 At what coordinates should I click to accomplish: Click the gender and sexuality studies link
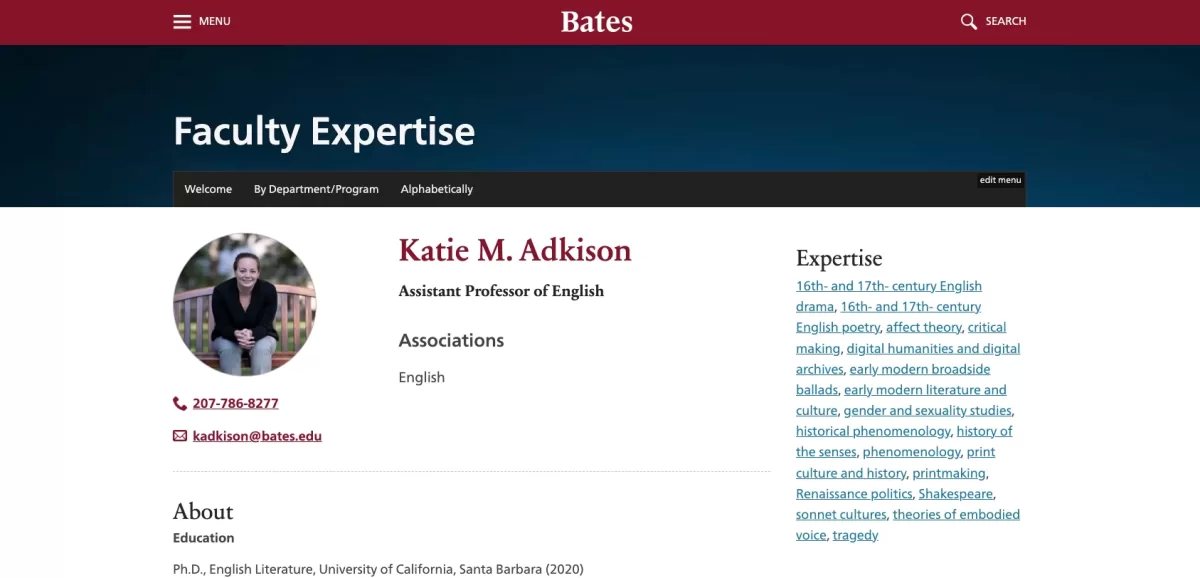(x=928, y=410)
